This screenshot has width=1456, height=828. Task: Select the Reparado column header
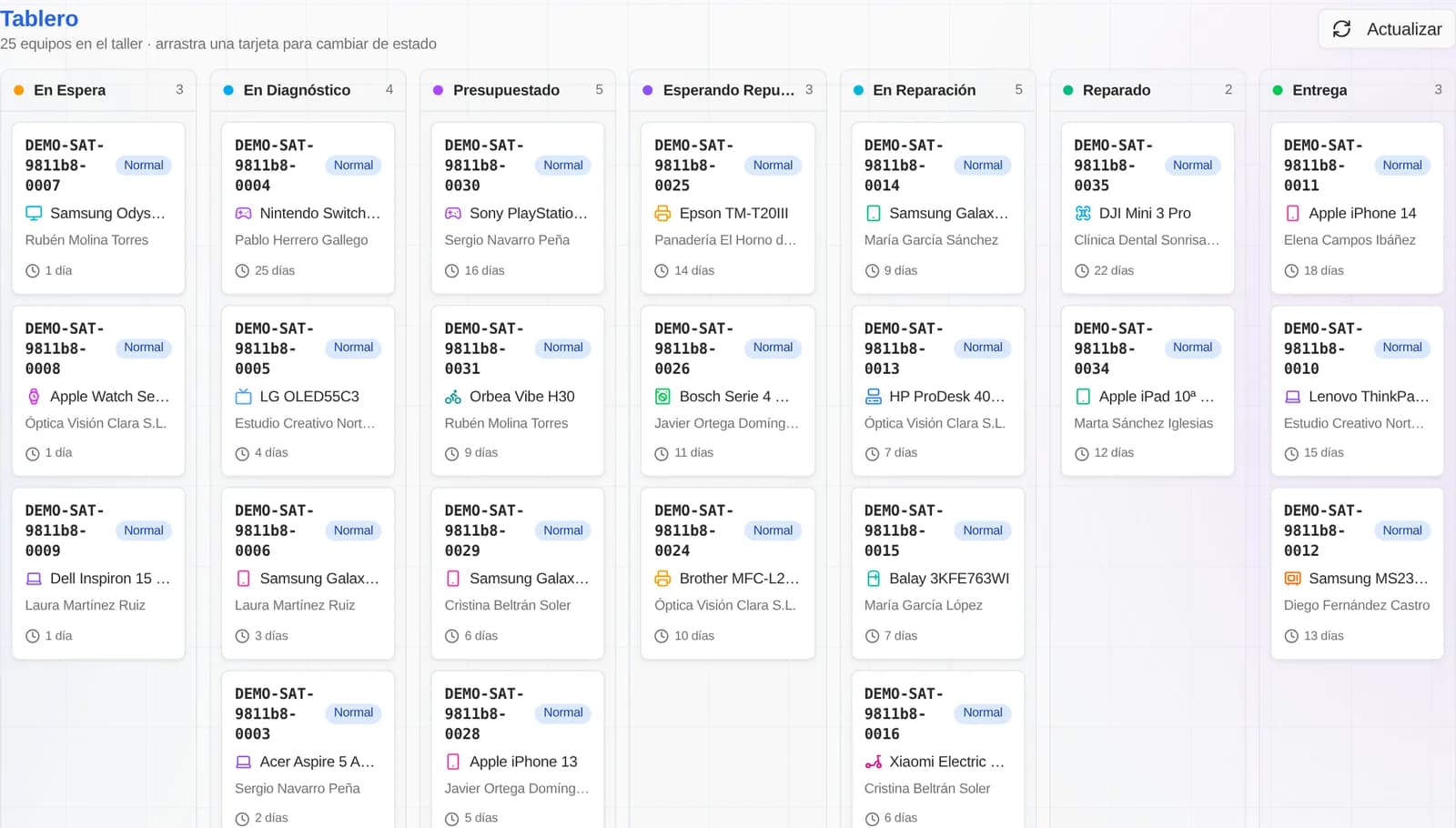pyautogui.click(x=1148, y=90)
